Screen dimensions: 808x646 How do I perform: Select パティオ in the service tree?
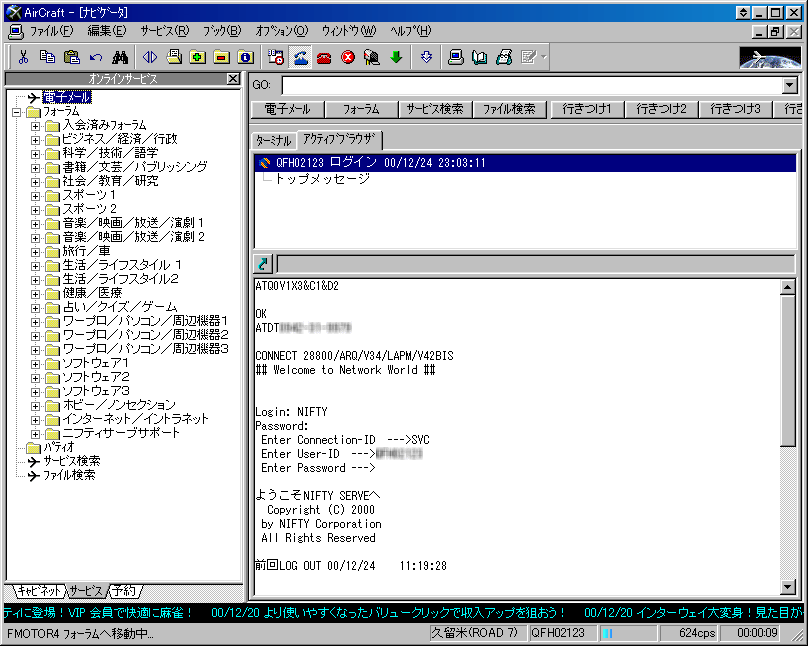tap(58, 447)
